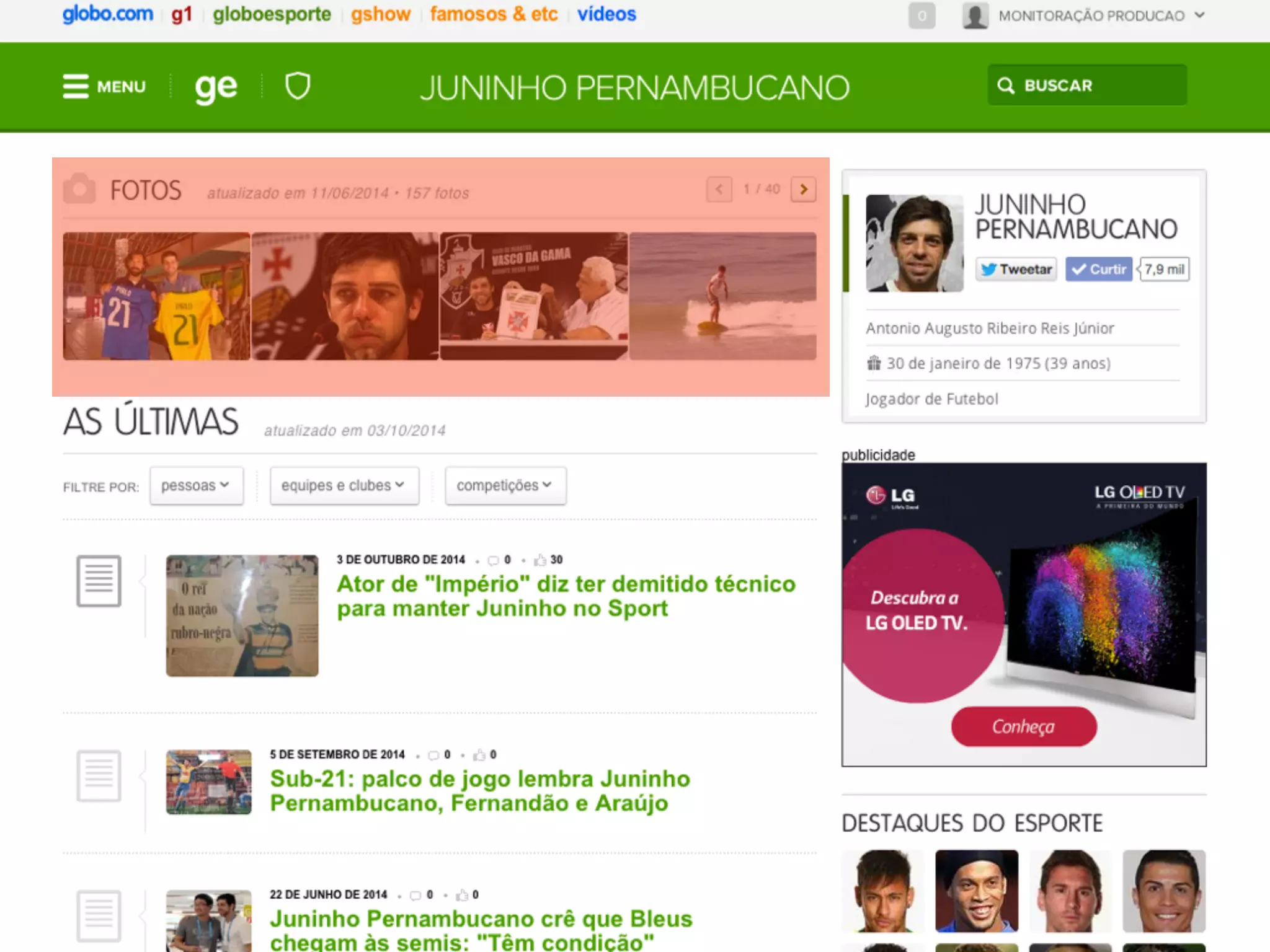Click the camera icon beside FOTOS
The height and width of the screenshot is (952, 1270).
coord(79,189)
